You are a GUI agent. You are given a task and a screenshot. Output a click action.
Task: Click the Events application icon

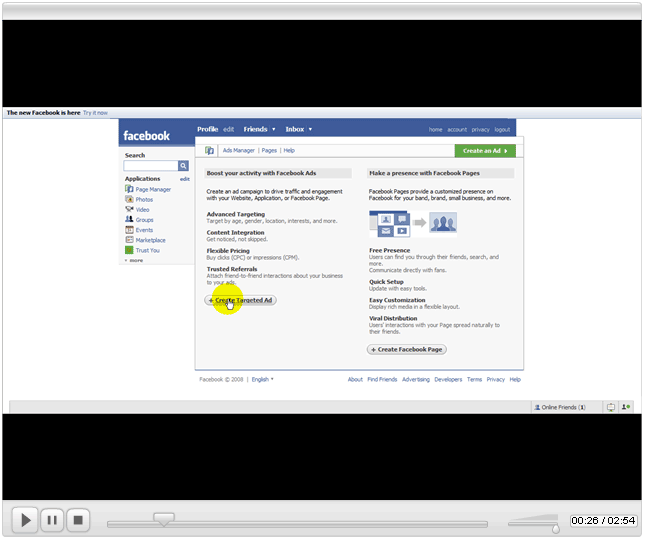(130, 231)
